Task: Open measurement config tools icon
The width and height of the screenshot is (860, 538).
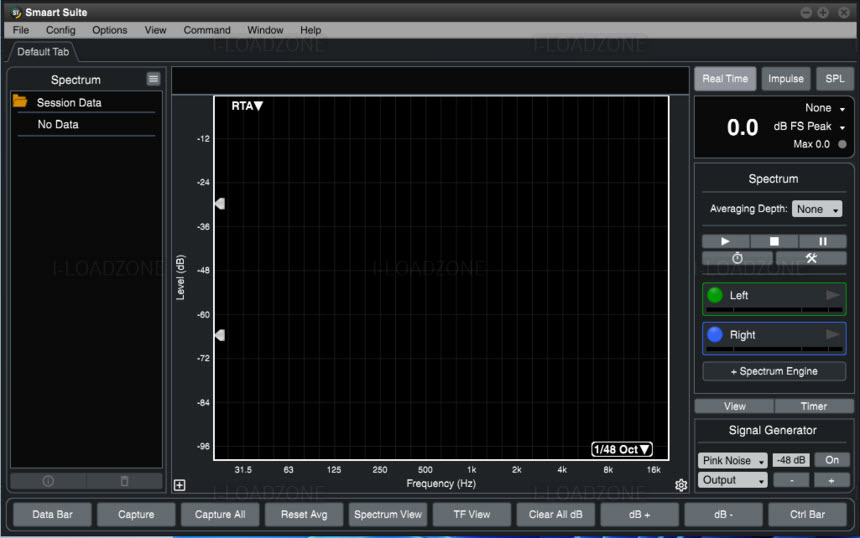Action: [x=811, y=258]
